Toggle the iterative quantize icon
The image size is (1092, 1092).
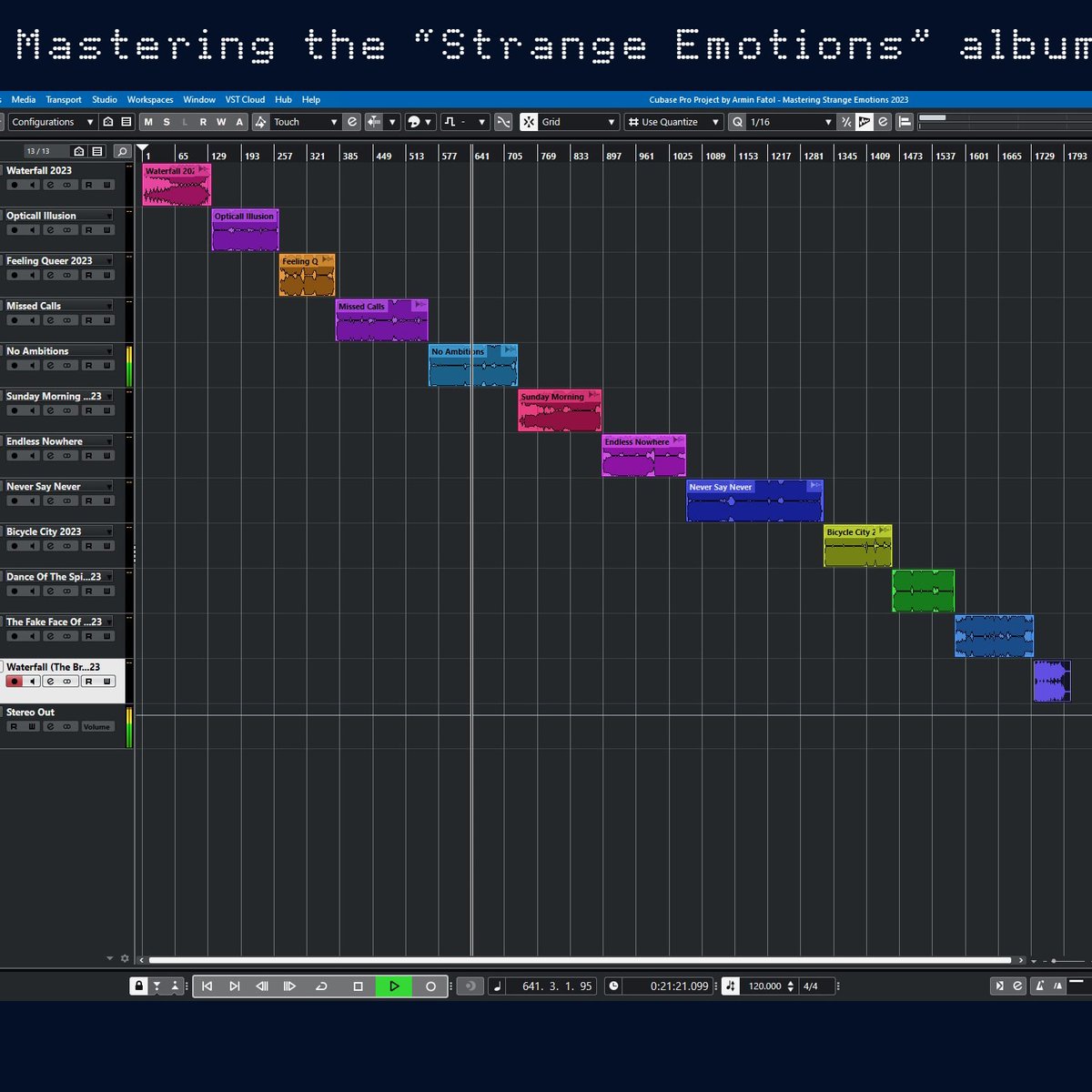pos(846,122)
